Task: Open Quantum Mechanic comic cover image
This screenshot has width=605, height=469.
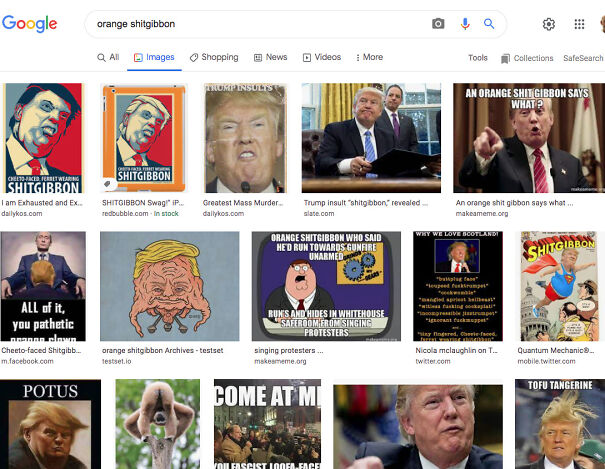Action: (559, 286)
